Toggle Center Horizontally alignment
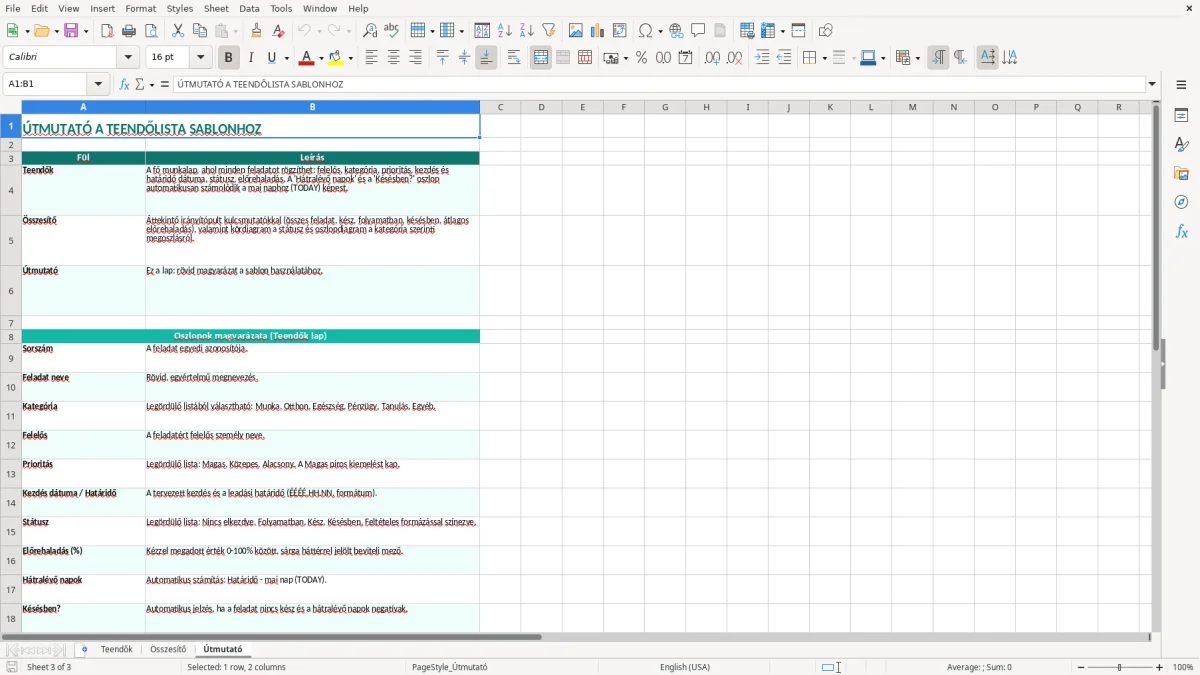This screenshot has height=675, width=1200. (394, 58)
